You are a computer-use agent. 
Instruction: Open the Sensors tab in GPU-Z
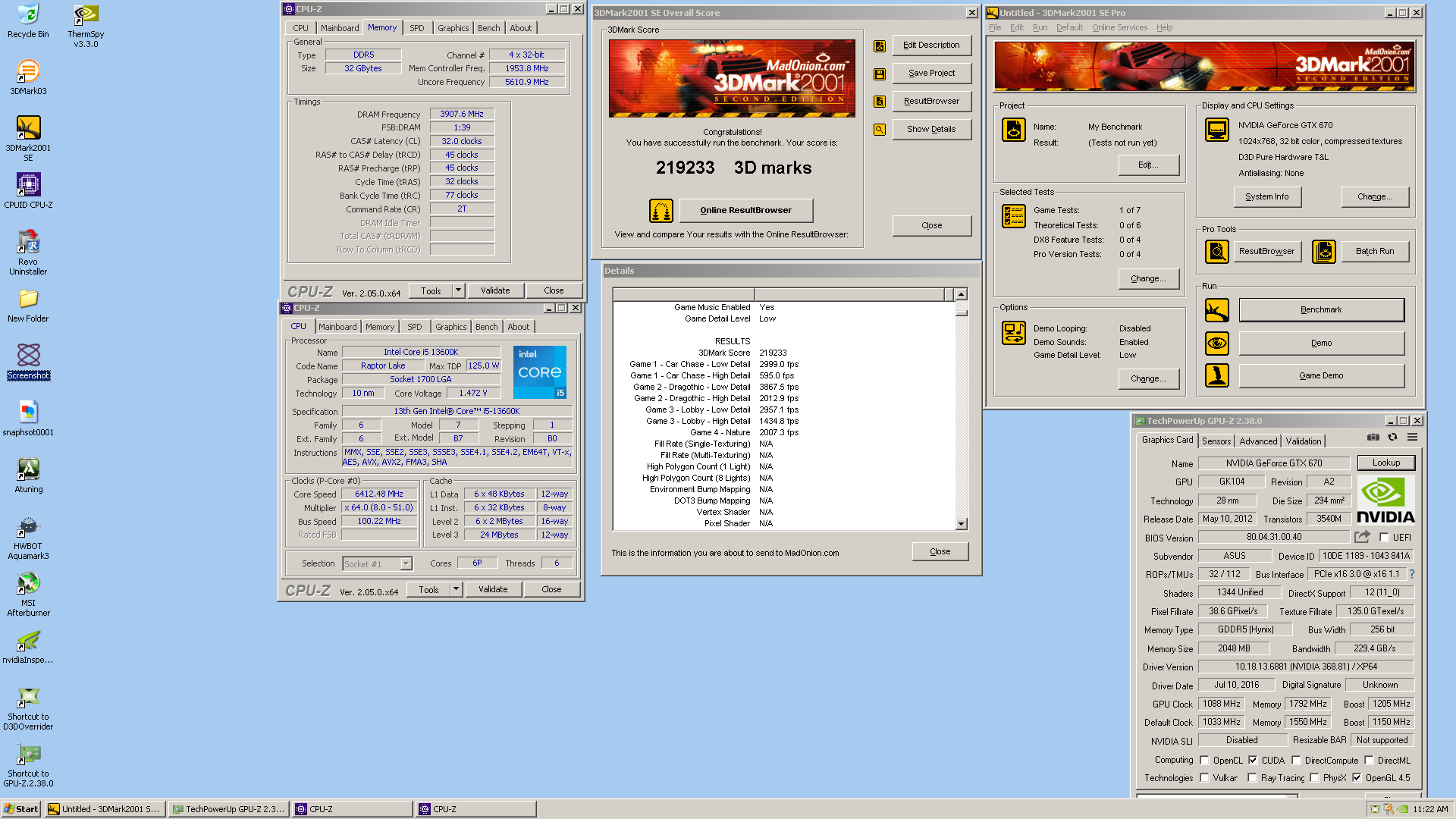(1216, 441)
